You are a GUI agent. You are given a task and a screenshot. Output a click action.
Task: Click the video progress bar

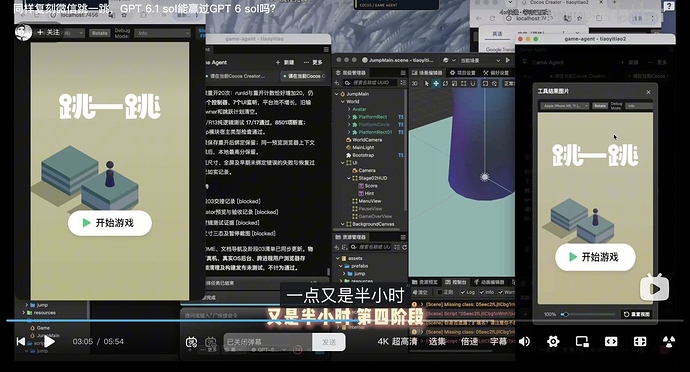tap(345, 320)
